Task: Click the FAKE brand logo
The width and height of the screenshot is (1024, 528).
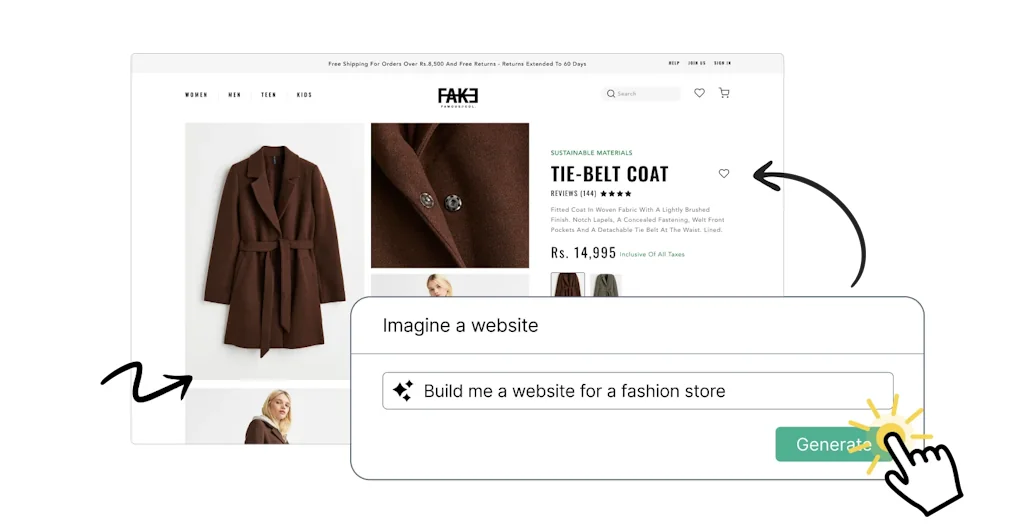Action: tap(458, 96)
